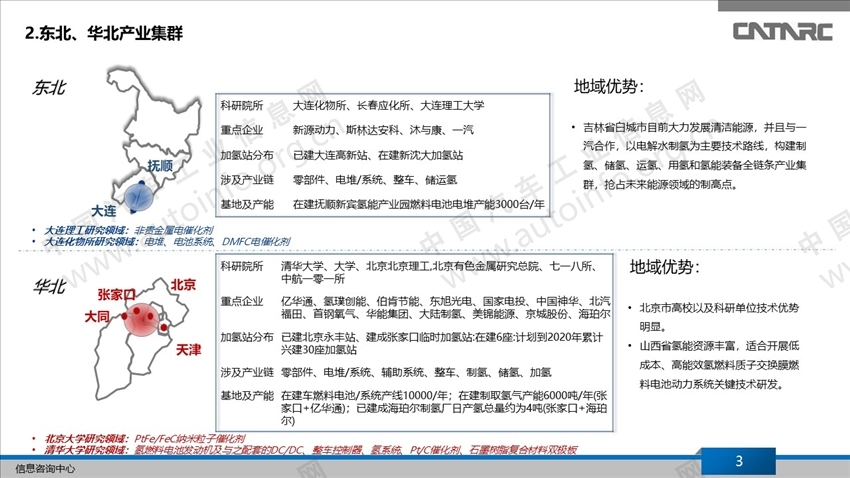
Task: Click the 东北 region heading
Action: [x=49, y=87]
